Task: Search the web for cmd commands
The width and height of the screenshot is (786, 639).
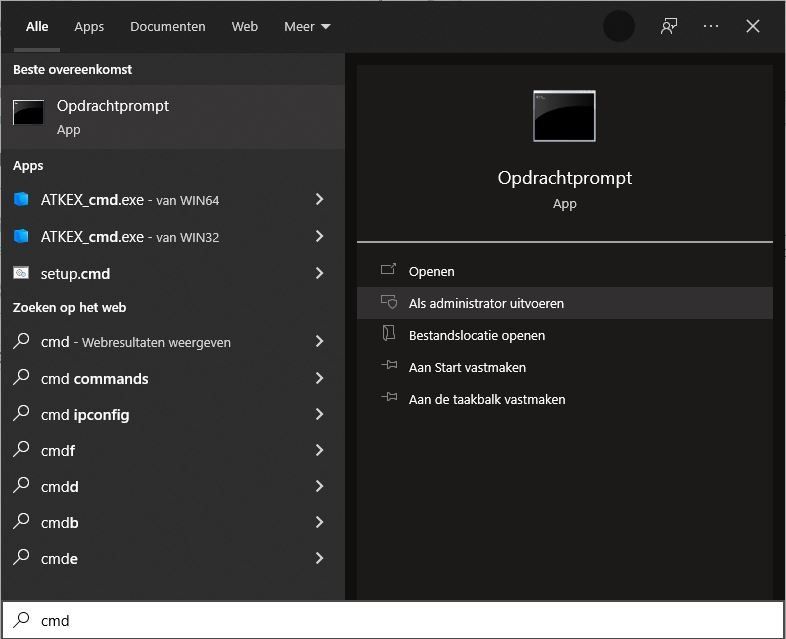Action: [x=173, y=378]
